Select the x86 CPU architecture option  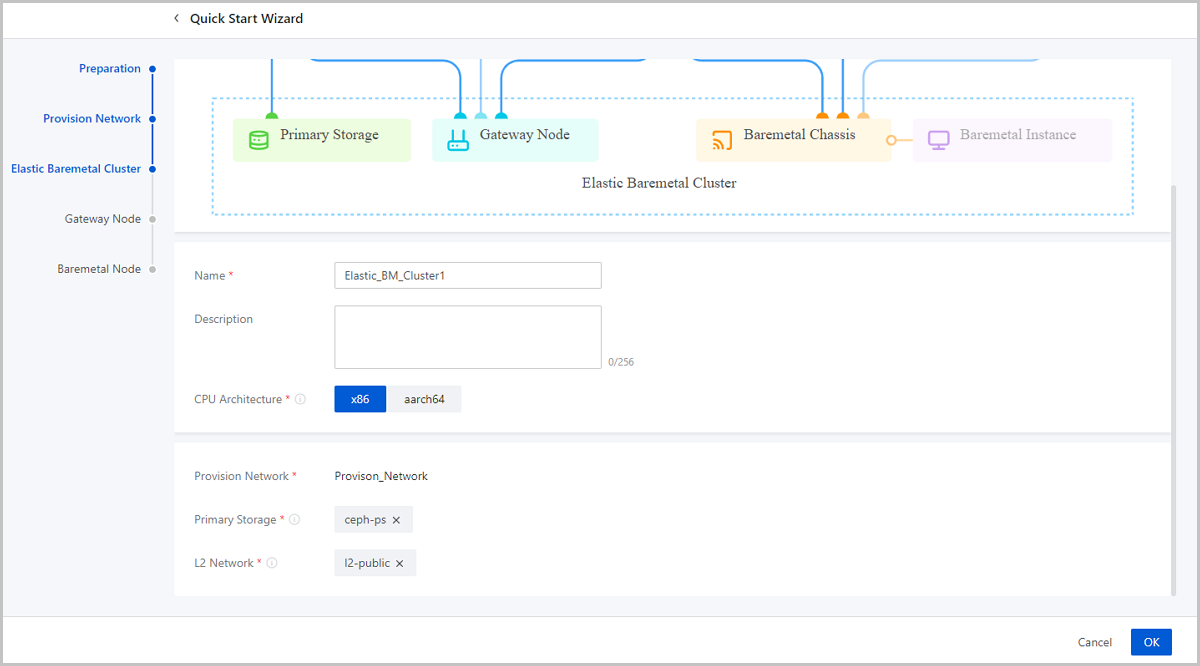(360, 399)
